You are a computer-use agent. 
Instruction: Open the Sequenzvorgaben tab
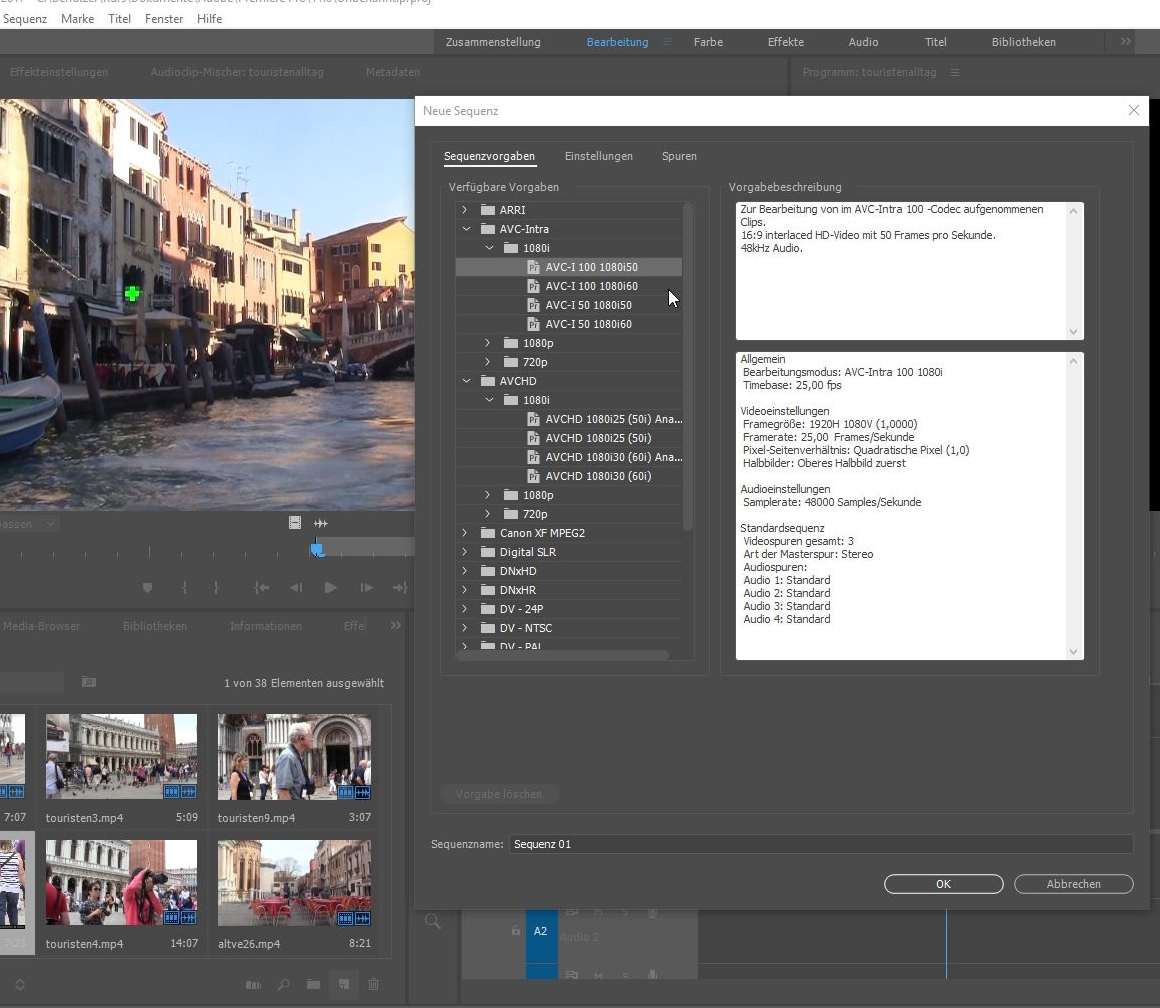click(489, 156)
